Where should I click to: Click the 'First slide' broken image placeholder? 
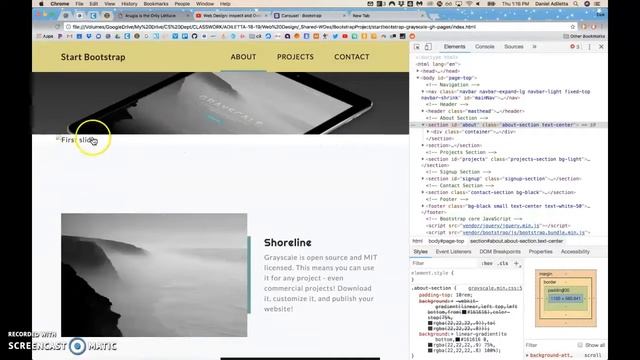click(x=76, y=140)
